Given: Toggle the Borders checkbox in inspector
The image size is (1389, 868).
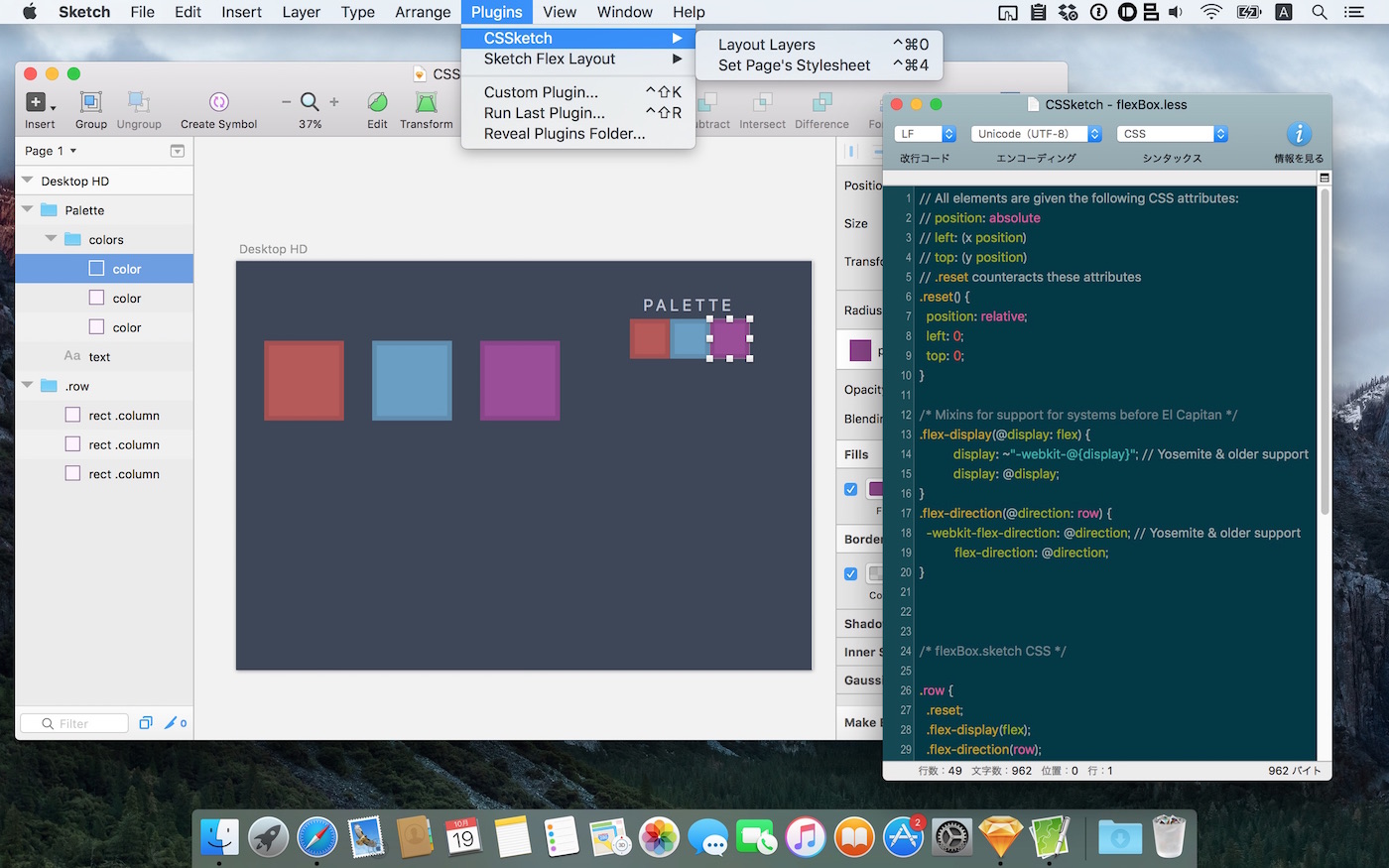Looking at the screenshot, I should click(x=850, y=573).
